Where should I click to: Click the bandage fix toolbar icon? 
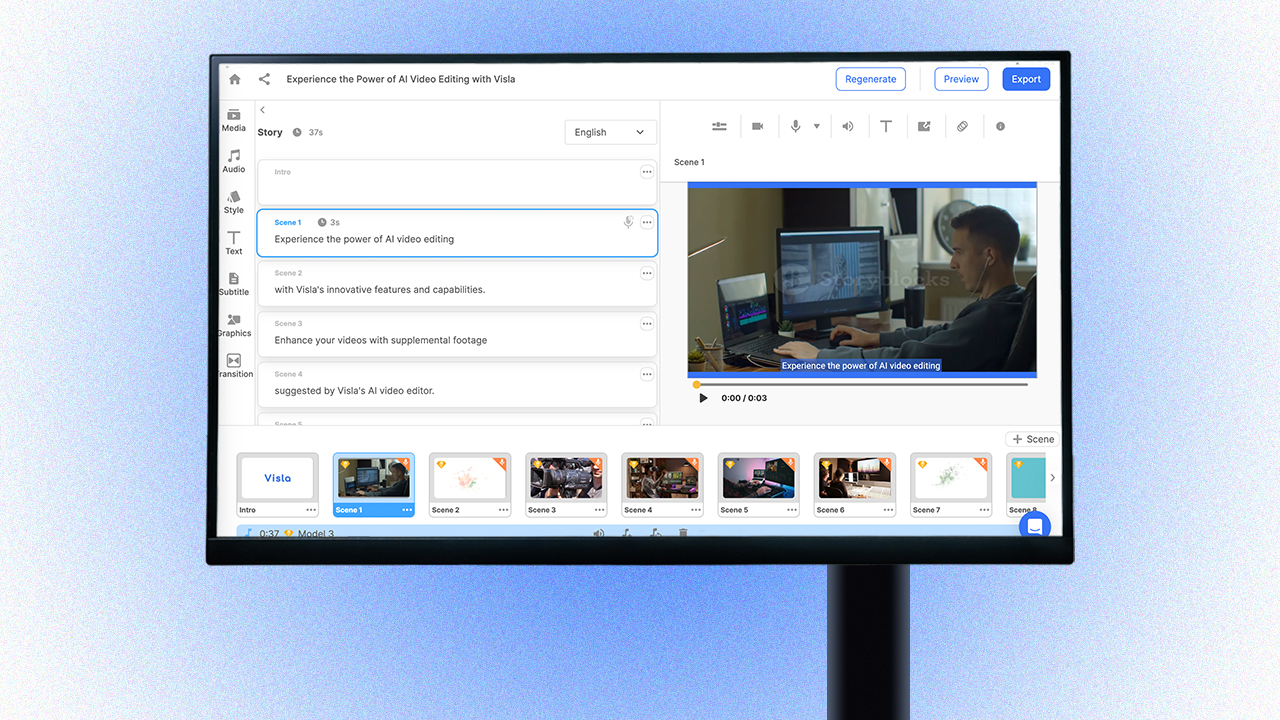[x=962, y=126]
